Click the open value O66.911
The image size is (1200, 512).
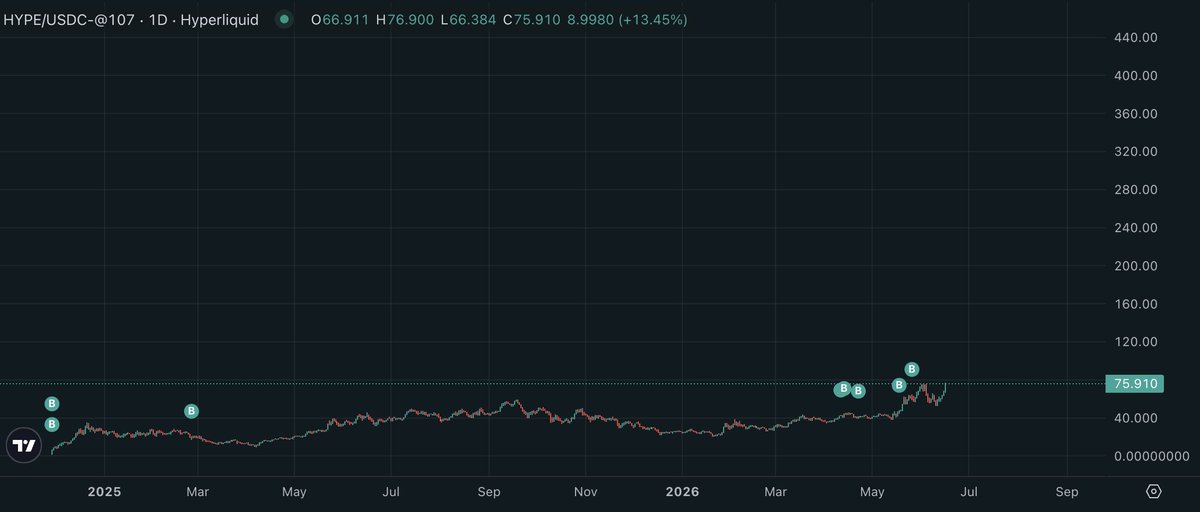340,20
